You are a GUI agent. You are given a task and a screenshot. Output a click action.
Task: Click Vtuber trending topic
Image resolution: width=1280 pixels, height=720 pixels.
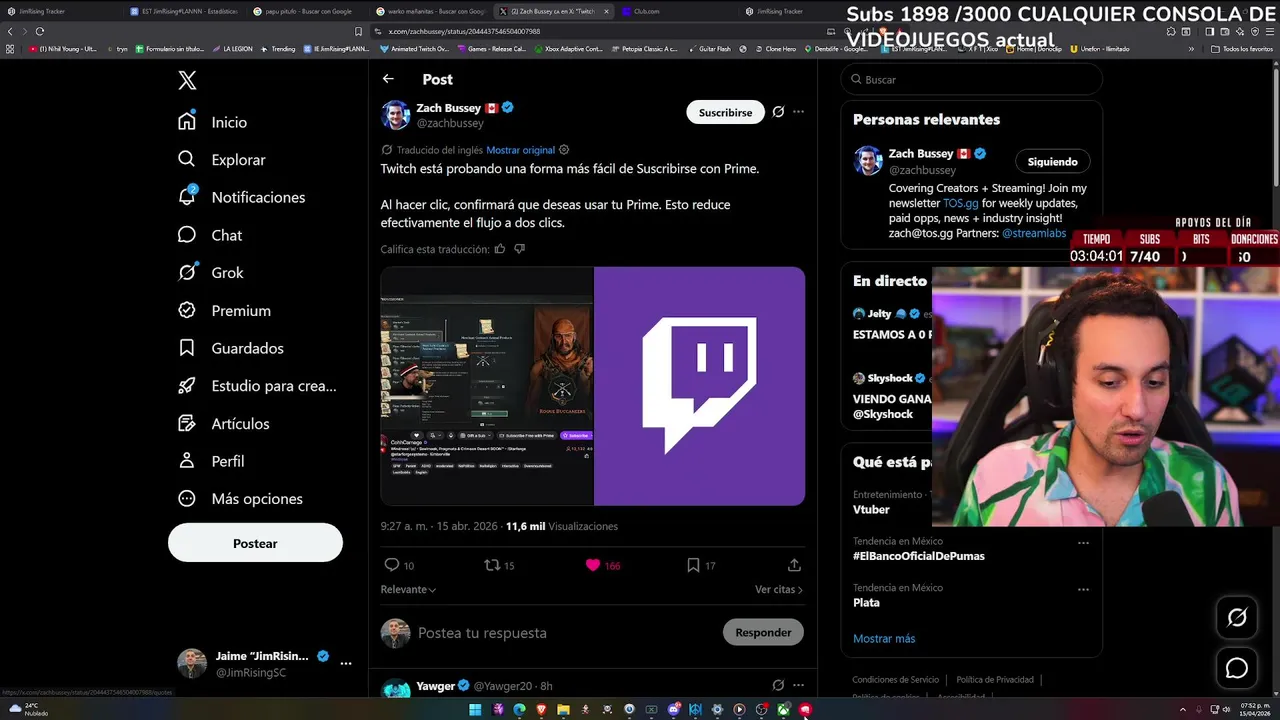[871, 509]
